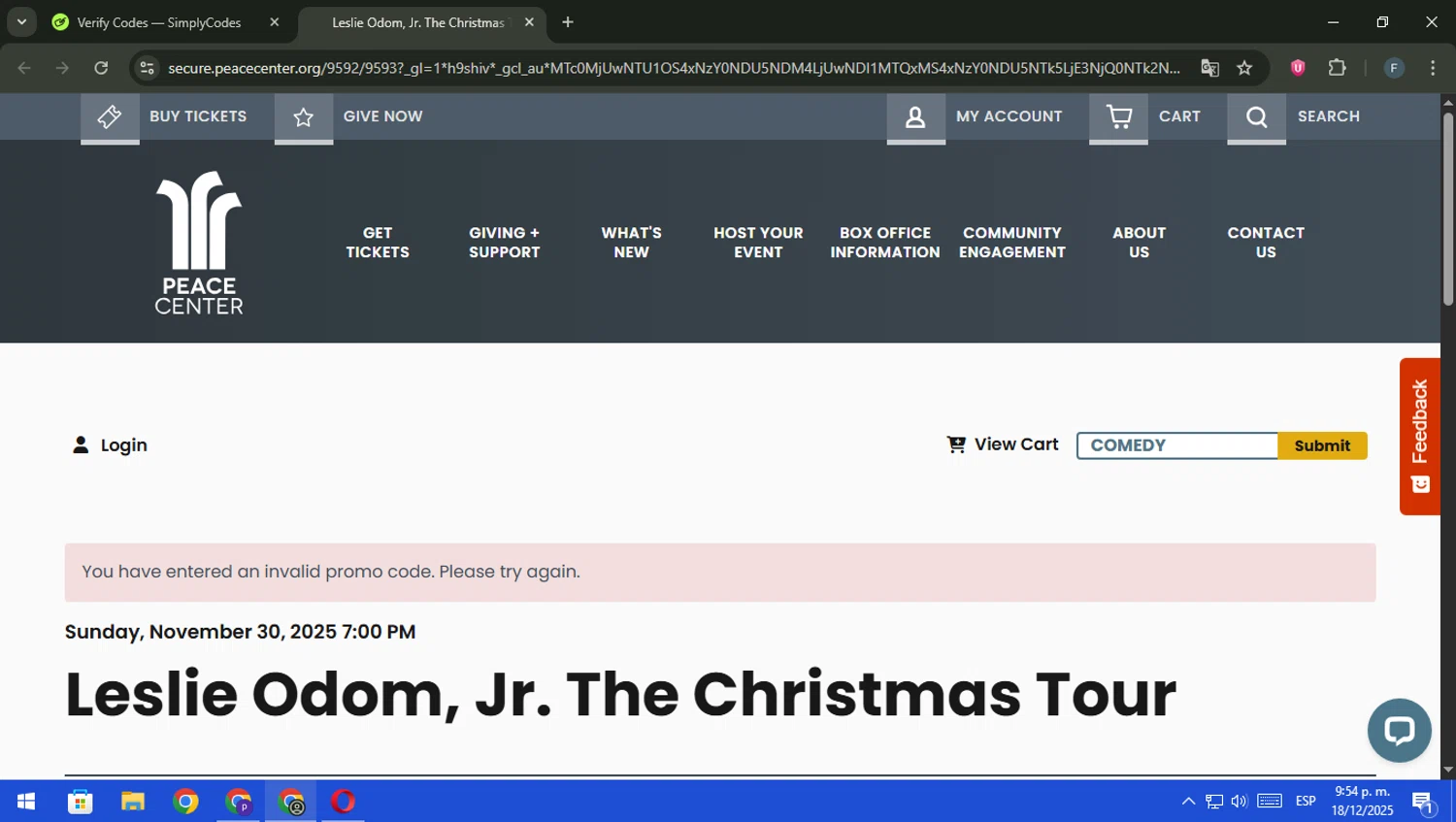Open the tab search dropdown arrow
The height and width of the screenshot is (822, 1456).
click(21, 22)
